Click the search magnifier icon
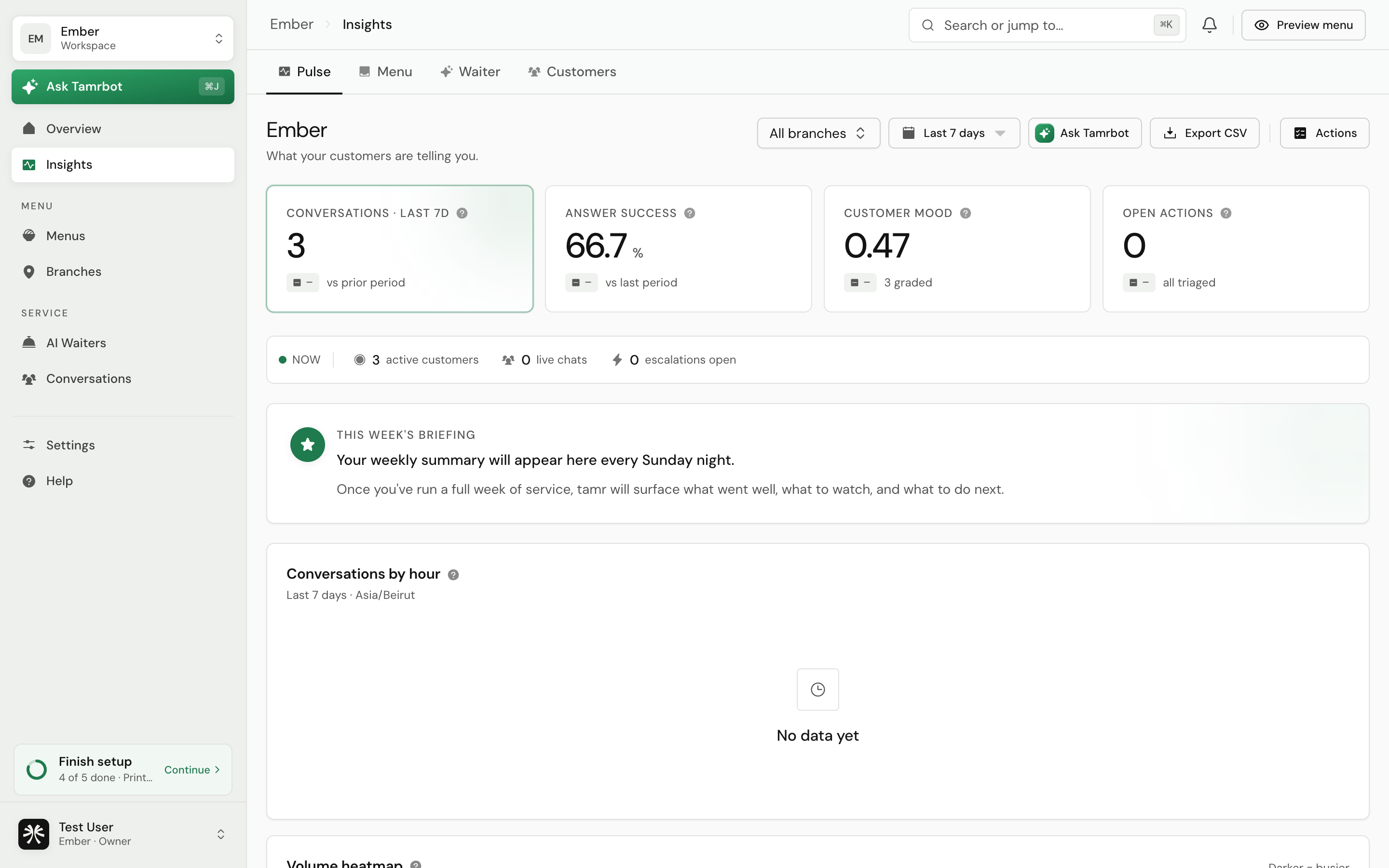 tap(927, 25)
